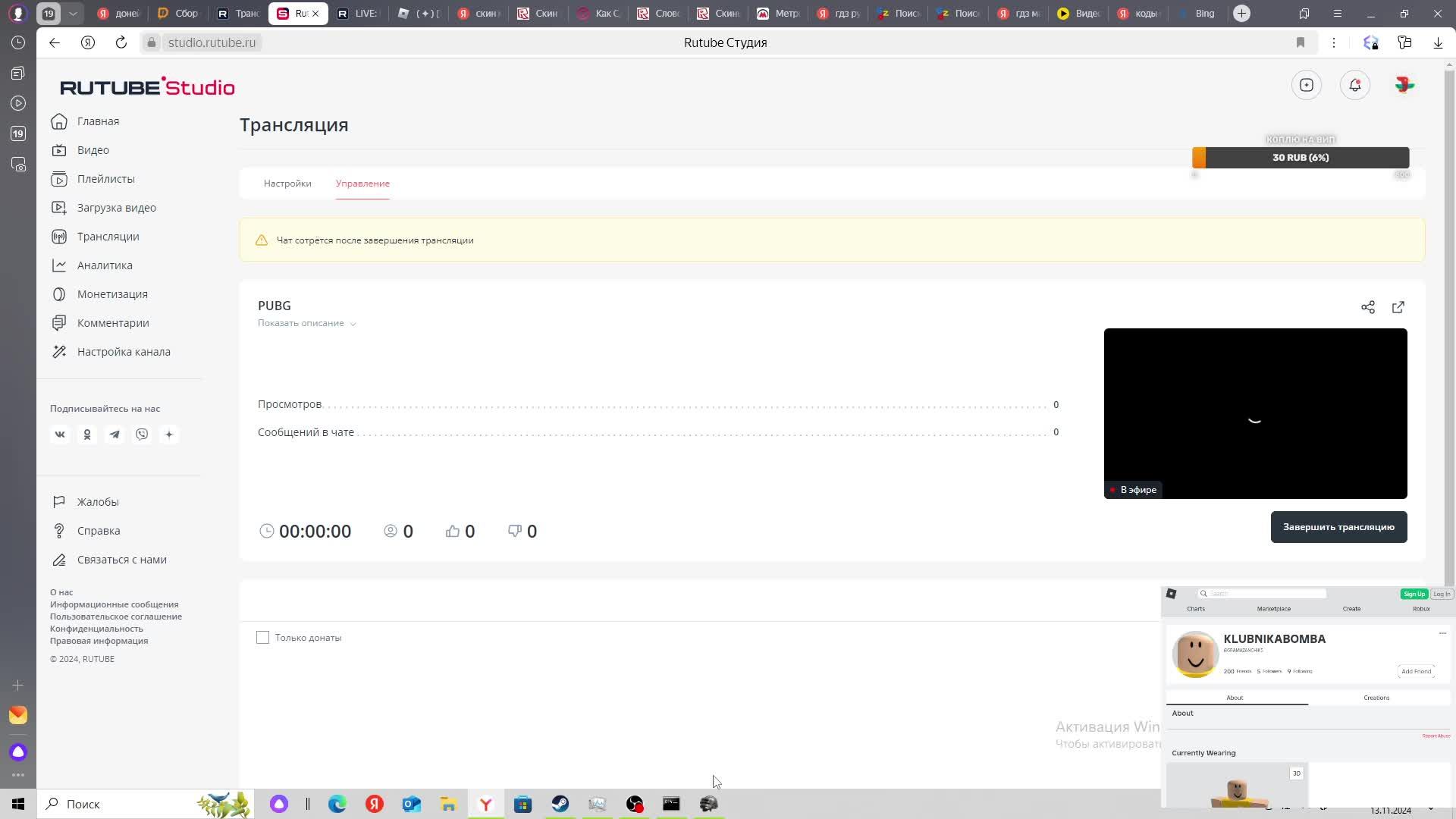Expand Показать описание under PUBG
The image size is (1456, 819).
coord(306,323)
